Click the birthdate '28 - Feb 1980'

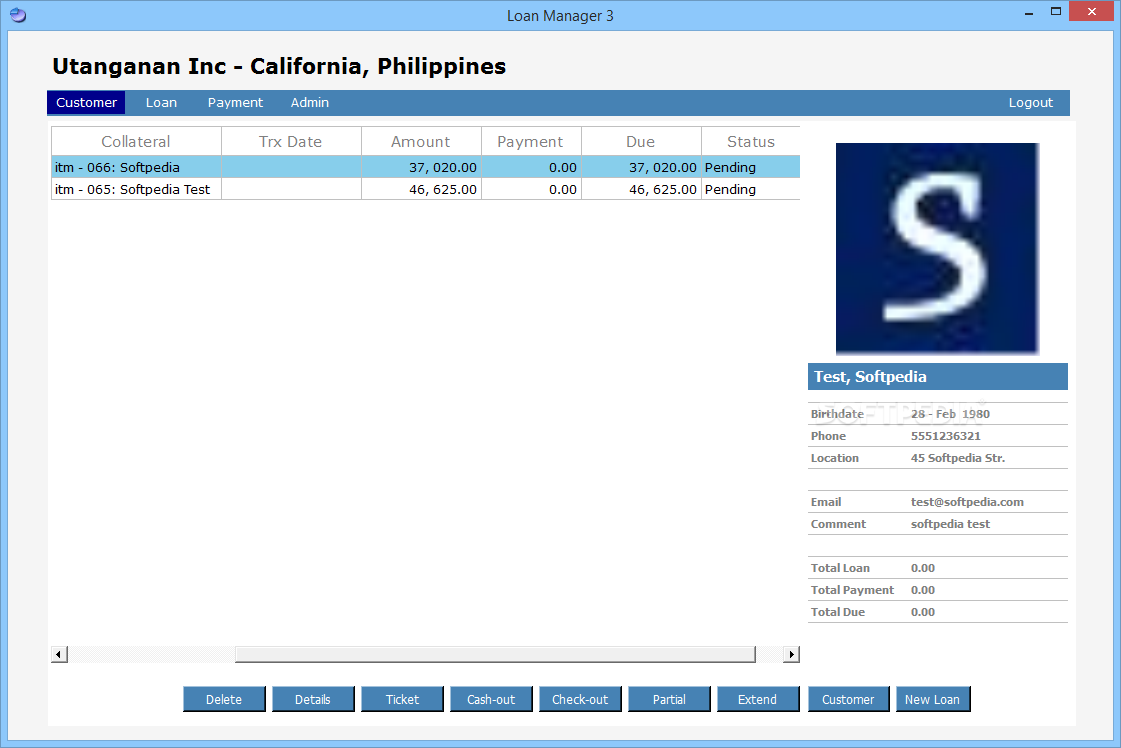click(x=950, y=414)
